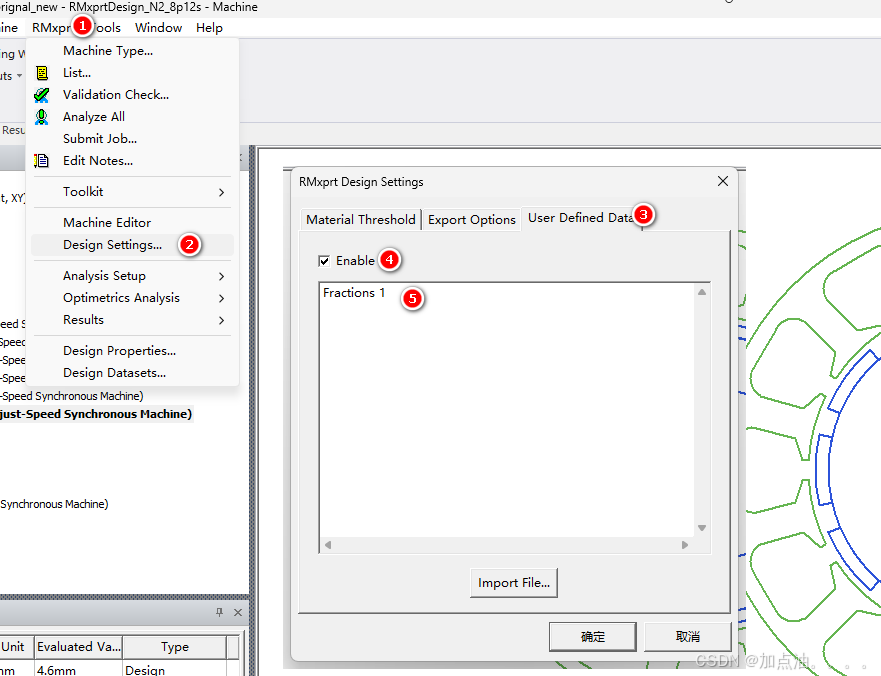Viewport: 881px width, 676px height.
Task: Switch to Export Options tab
Action: click(471, 219)
